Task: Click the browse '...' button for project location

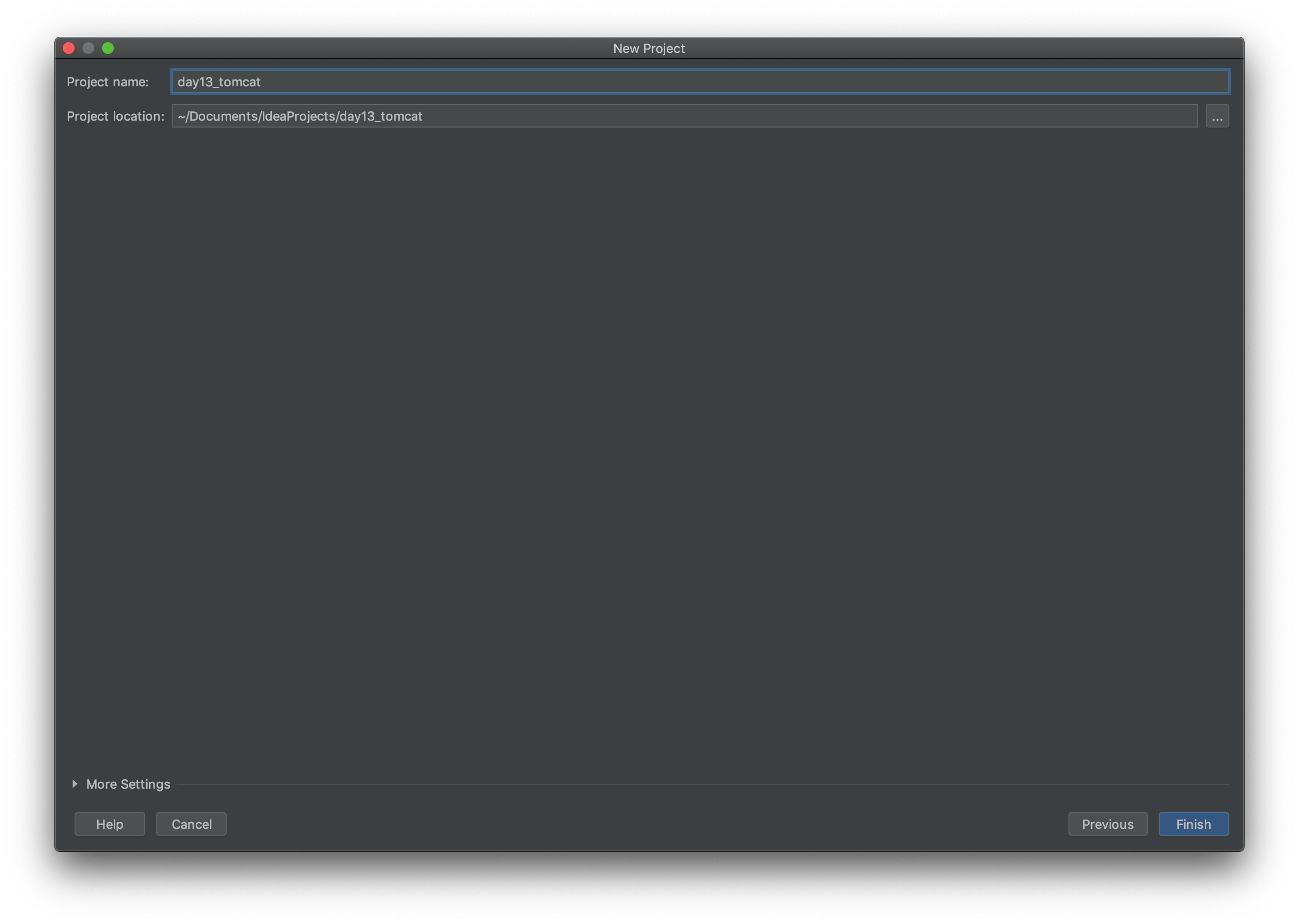Action: pyautogui.click(x=1217, y=116)
